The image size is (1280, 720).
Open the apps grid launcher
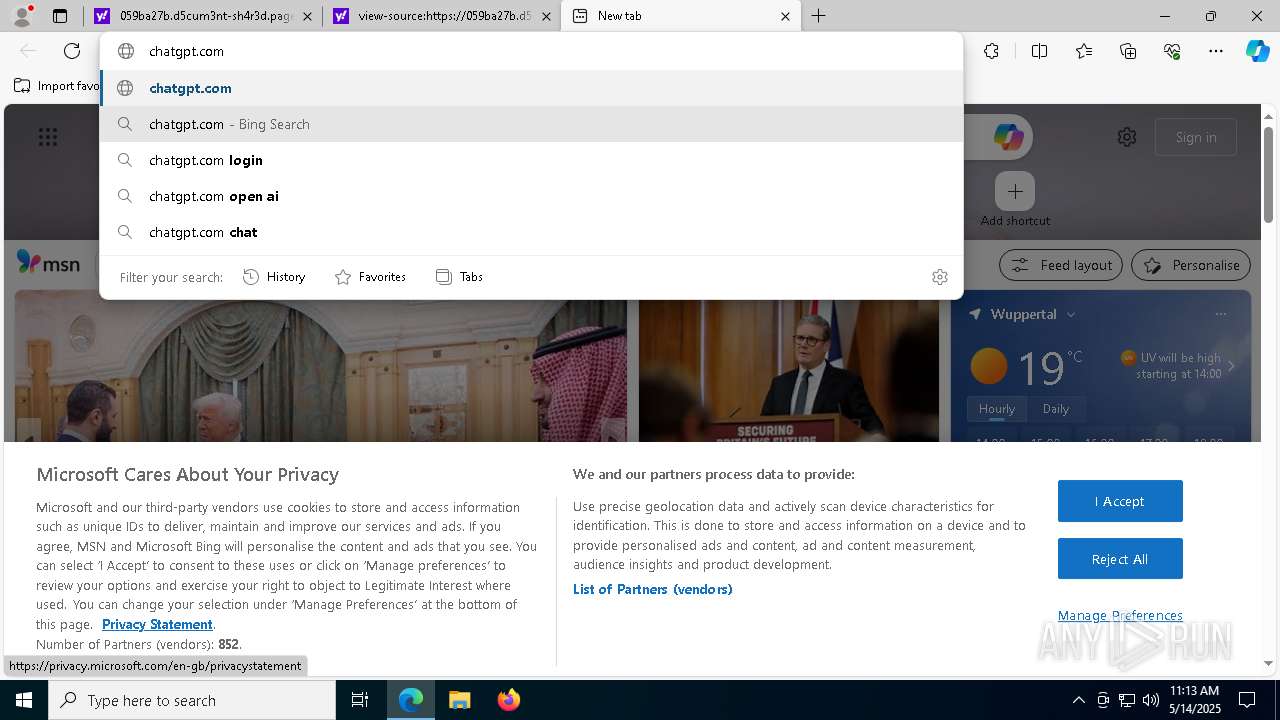coord(48,137)
